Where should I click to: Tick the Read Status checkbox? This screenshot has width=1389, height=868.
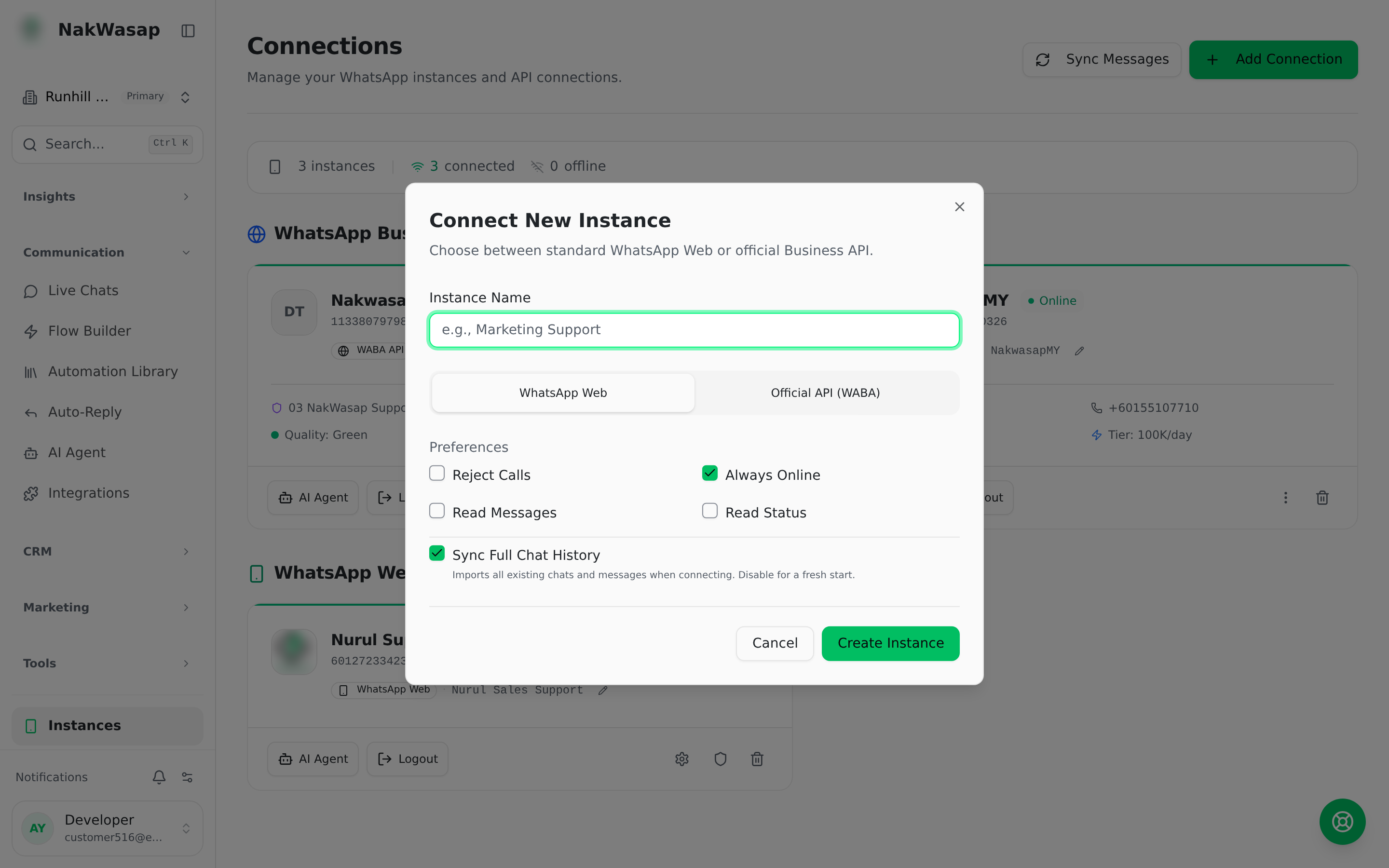pyautogui.click(x=709, y=511)
